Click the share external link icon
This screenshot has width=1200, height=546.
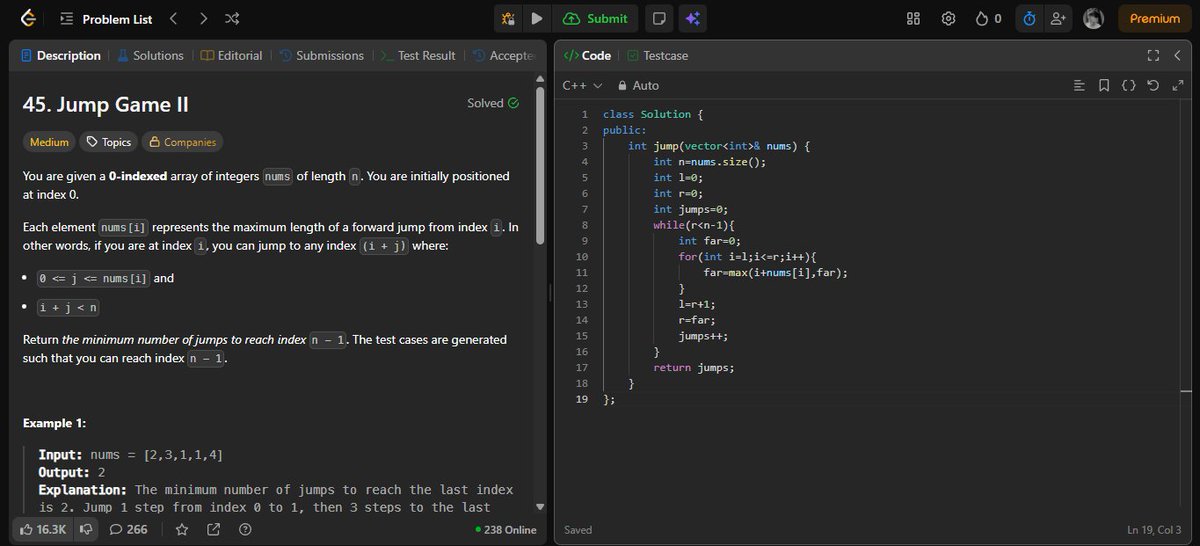[213, 529]
